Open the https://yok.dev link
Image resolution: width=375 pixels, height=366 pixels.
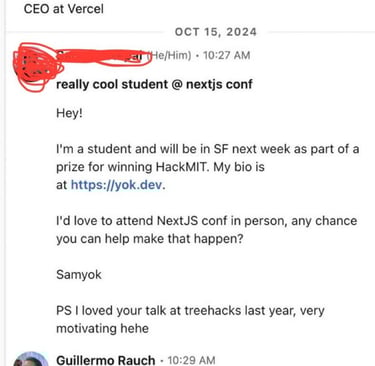coord(117,184)
